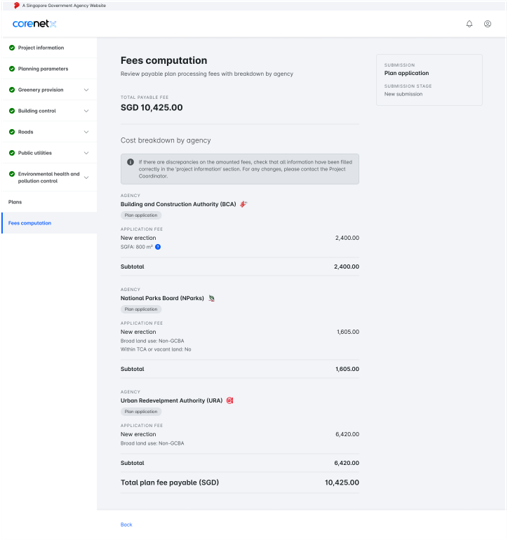This screenshot has width=508, height=540.
Task: Click the green check beside Planning parameters
Action: click(x=12, y=69)
